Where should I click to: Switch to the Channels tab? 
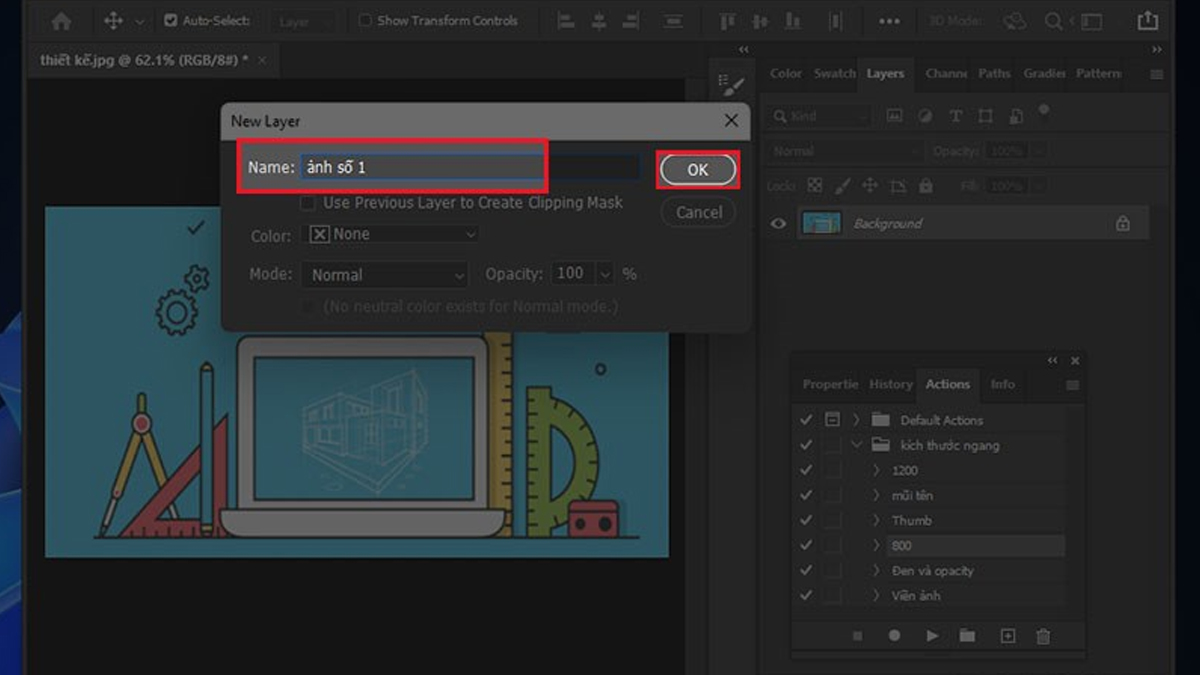(x=945, y=74)
